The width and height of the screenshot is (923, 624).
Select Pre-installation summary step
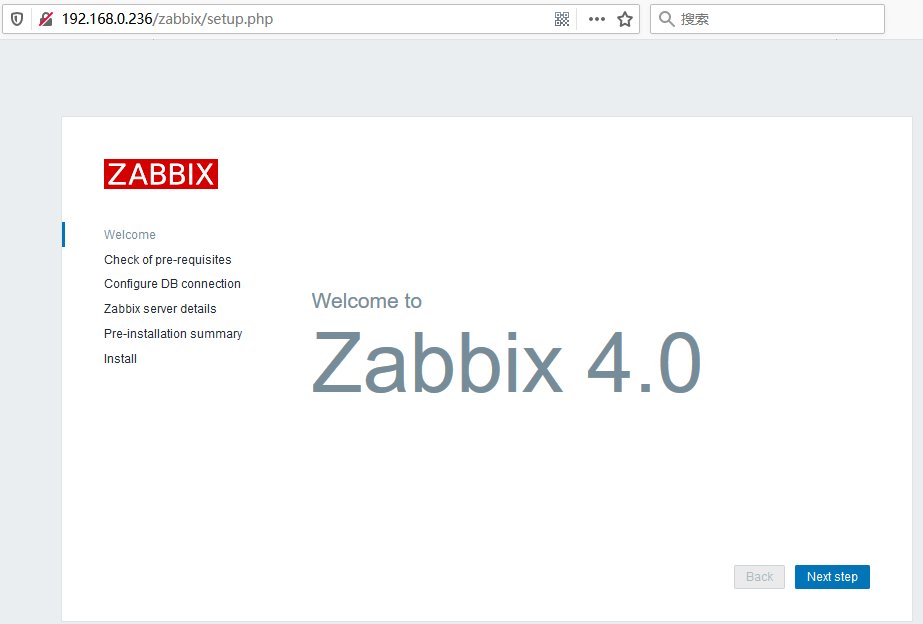tap(173, 334)
